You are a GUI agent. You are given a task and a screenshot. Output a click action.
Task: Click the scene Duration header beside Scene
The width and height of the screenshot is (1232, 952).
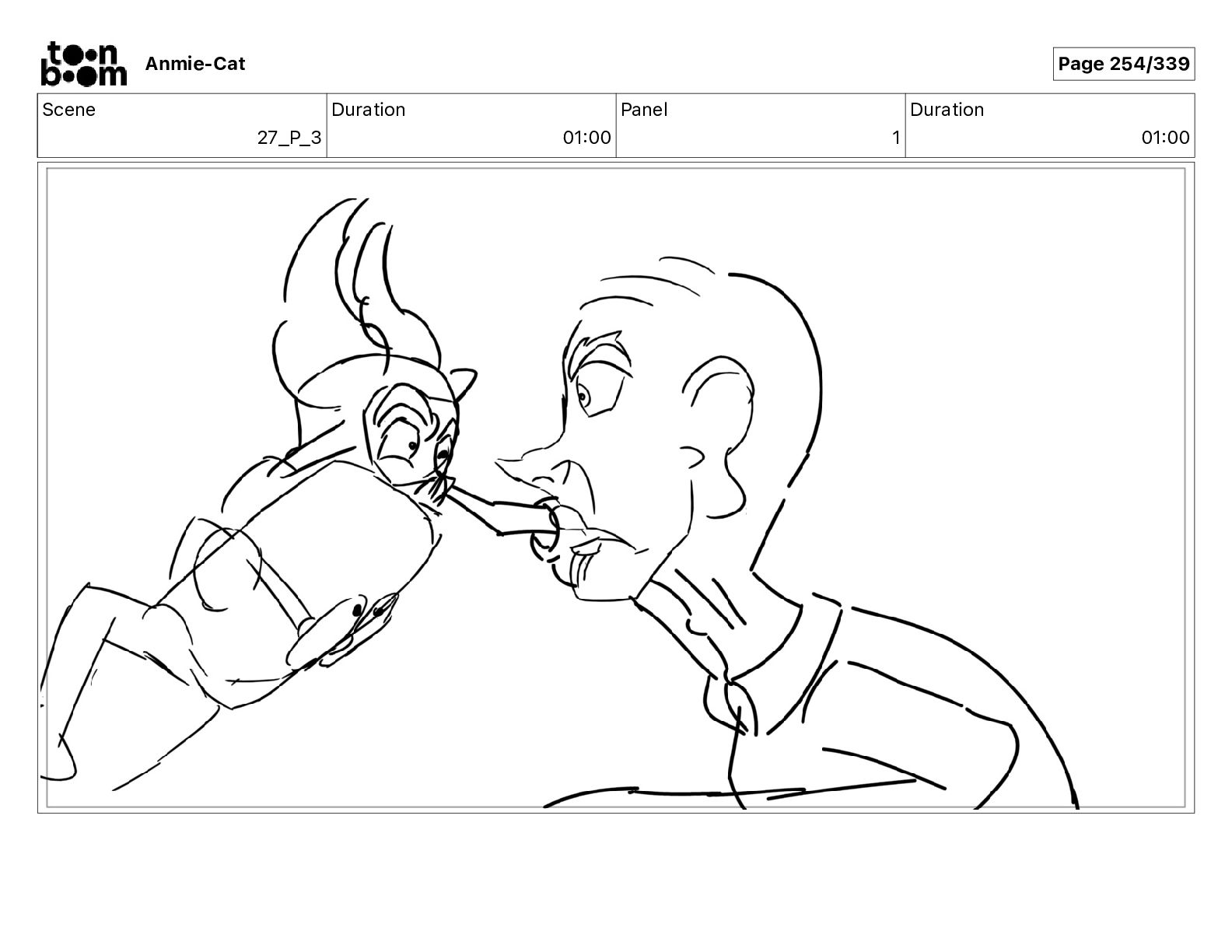point(368,110)
